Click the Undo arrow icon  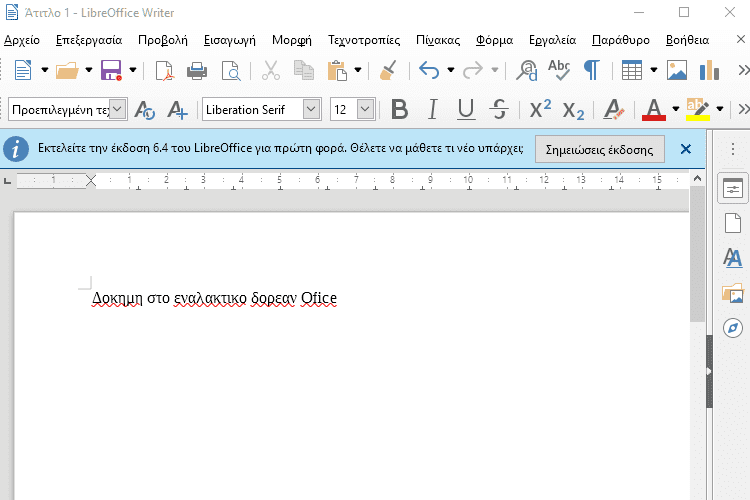pos(429,70)
